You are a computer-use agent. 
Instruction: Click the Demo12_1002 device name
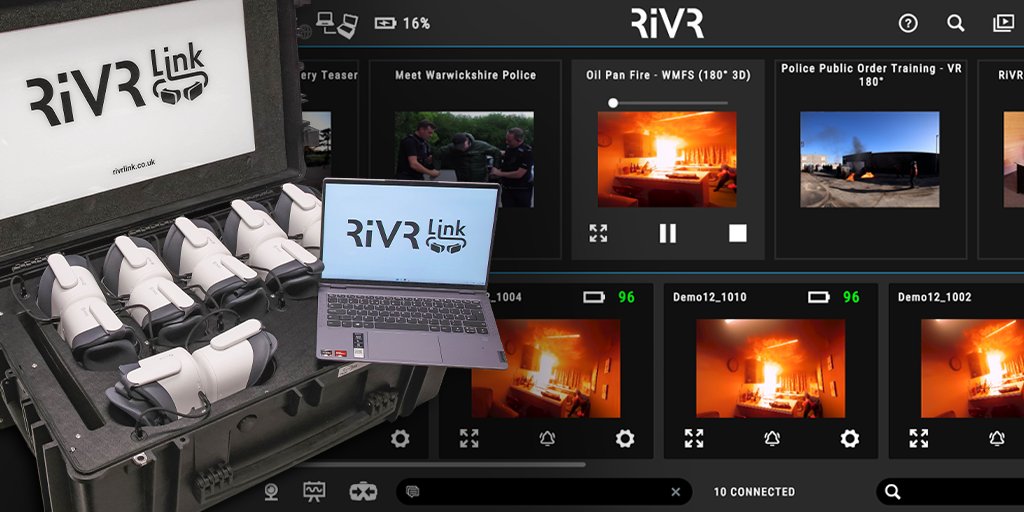(934, 297)
